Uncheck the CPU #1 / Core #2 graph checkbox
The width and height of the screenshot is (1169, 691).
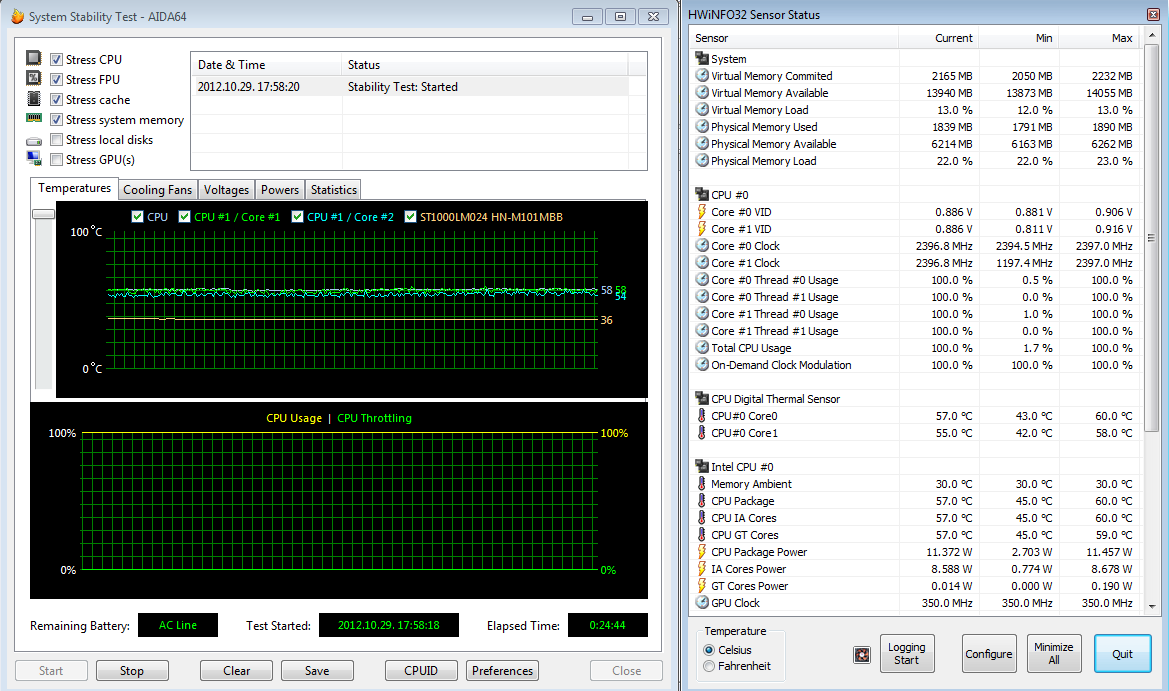[x=297, y=217]
